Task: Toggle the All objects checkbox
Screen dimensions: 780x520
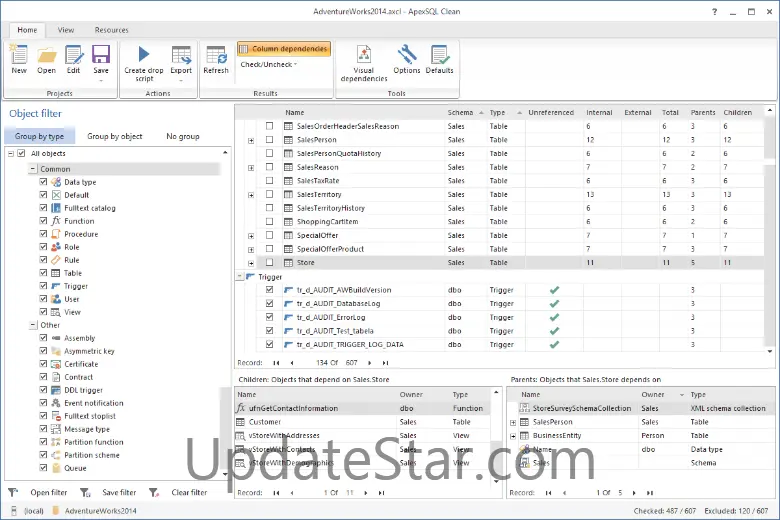Action: pyautogui.click(x=21, y=153)
